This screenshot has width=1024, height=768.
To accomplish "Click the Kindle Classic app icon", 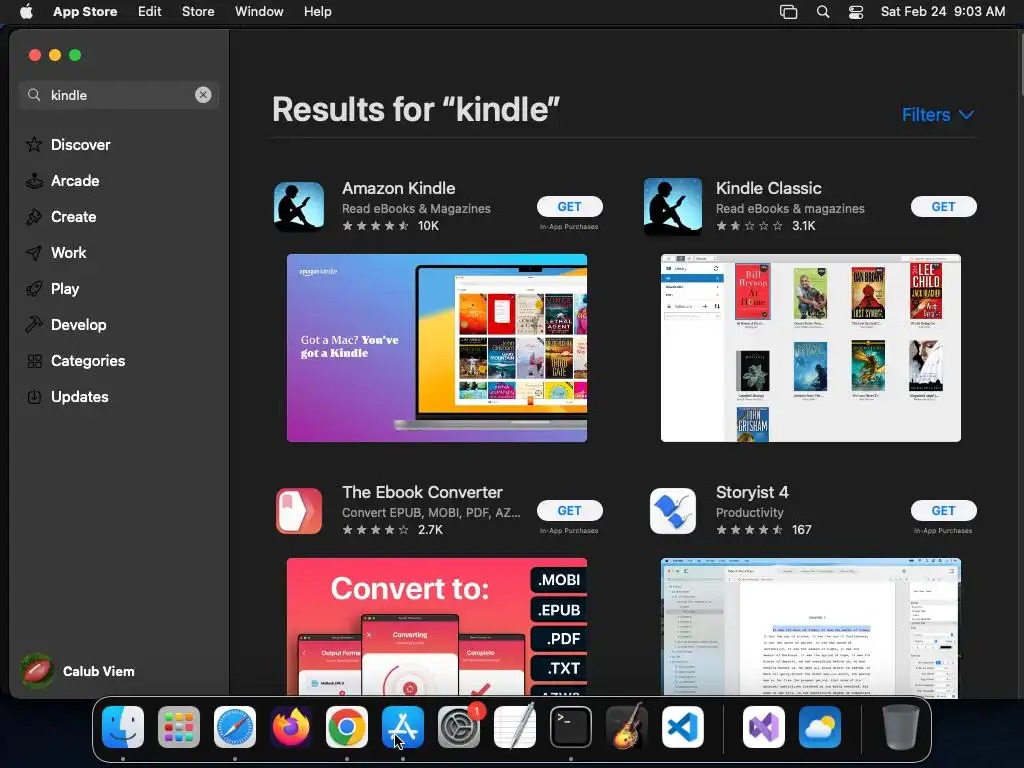I will pos(673,207).
